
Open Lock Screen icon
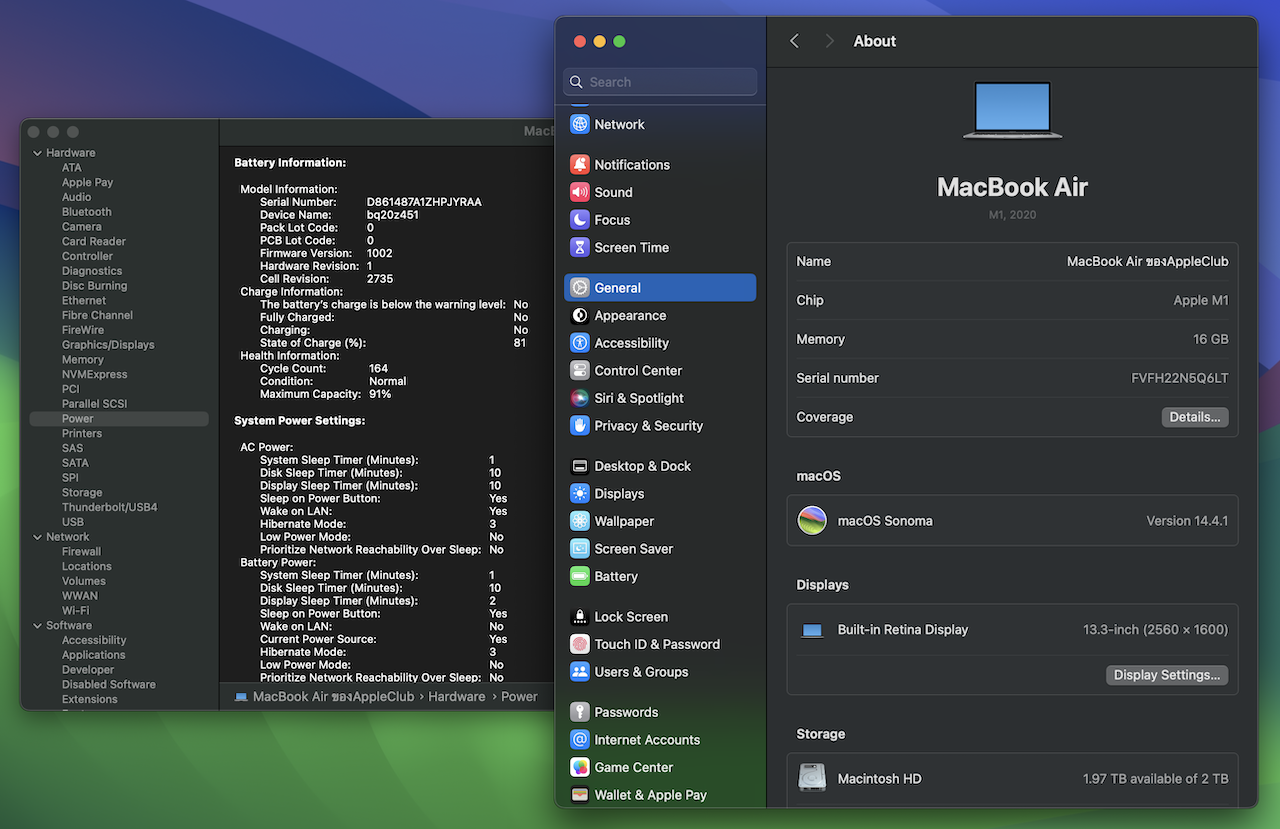tap(580, 617)
